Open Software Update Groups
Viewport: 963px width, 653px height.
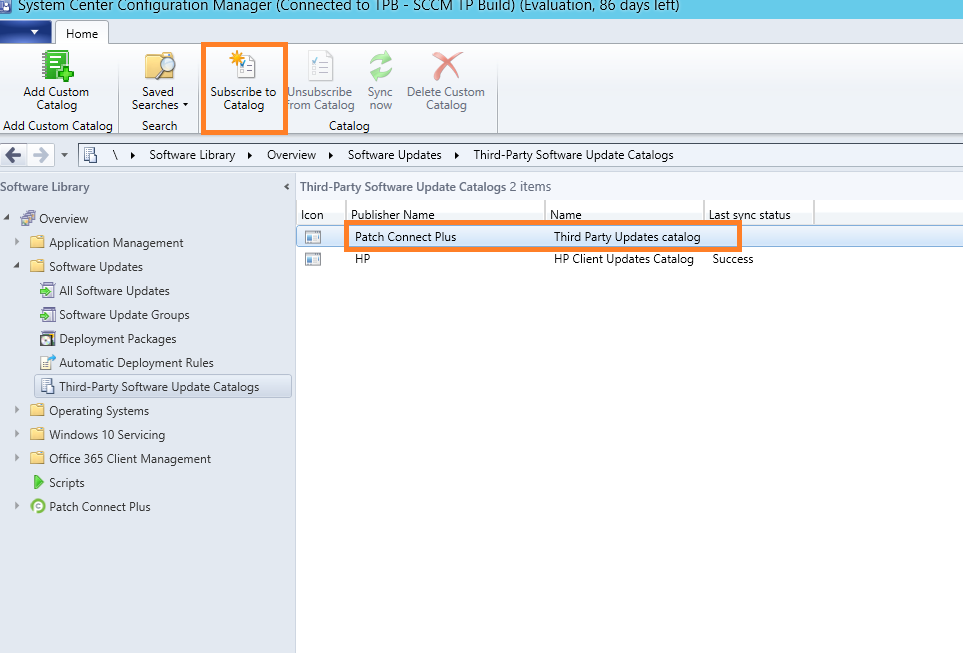124,315
